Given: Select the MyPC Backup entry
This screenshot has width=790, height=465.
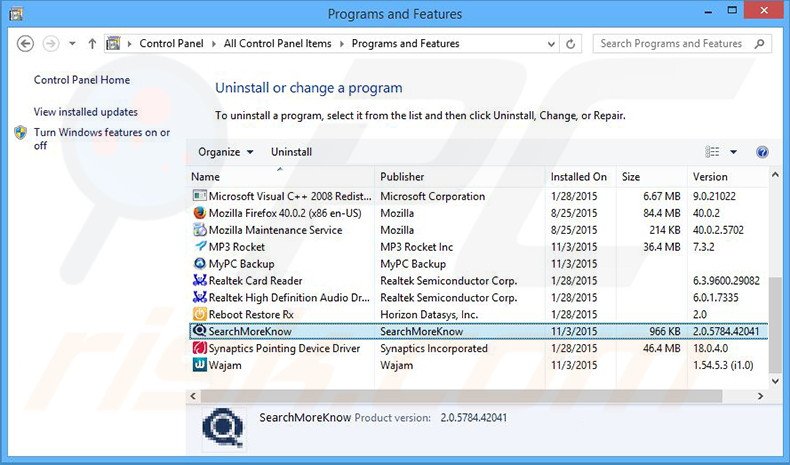Looking at the screenshot, I should 241,263.
